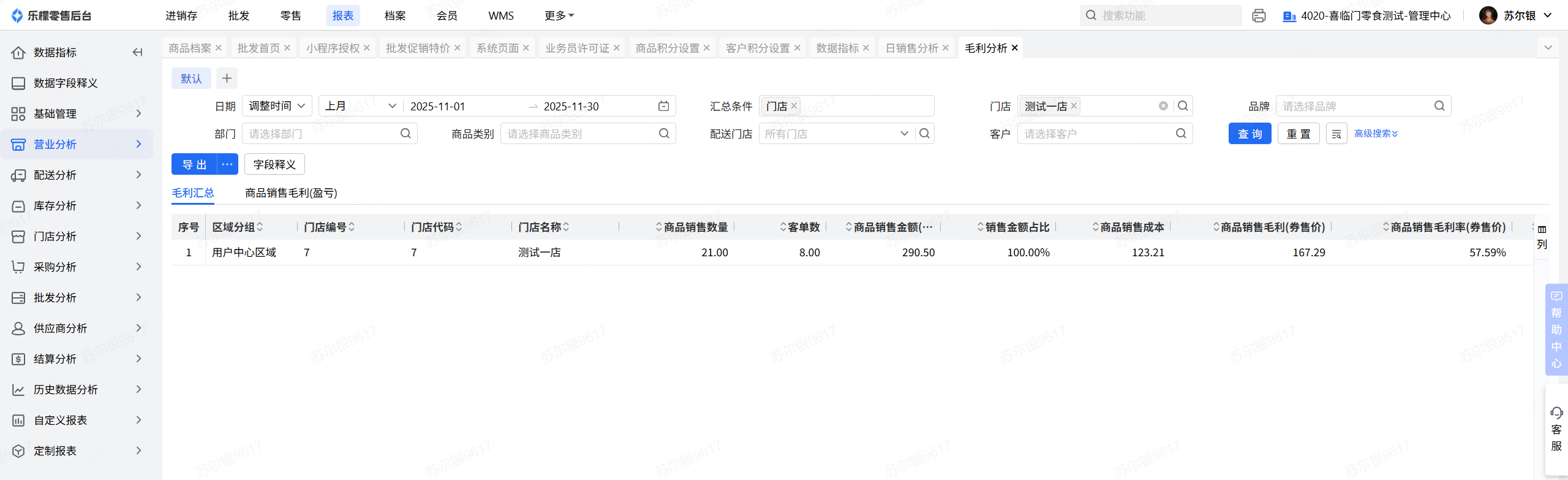Open the column settings 列 icon
Viewport: 1568px width, 480px height.
click(x=1542, y=237)
